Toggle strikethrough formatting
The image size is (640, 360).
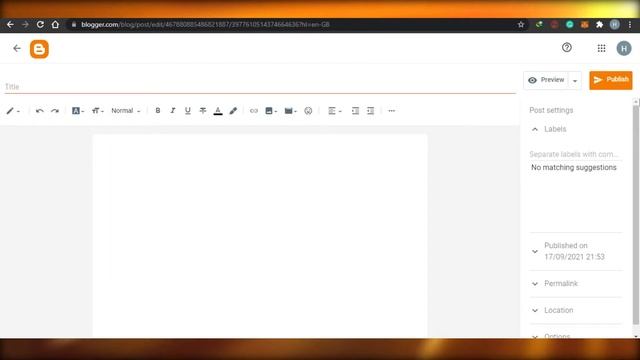(203, 111)
